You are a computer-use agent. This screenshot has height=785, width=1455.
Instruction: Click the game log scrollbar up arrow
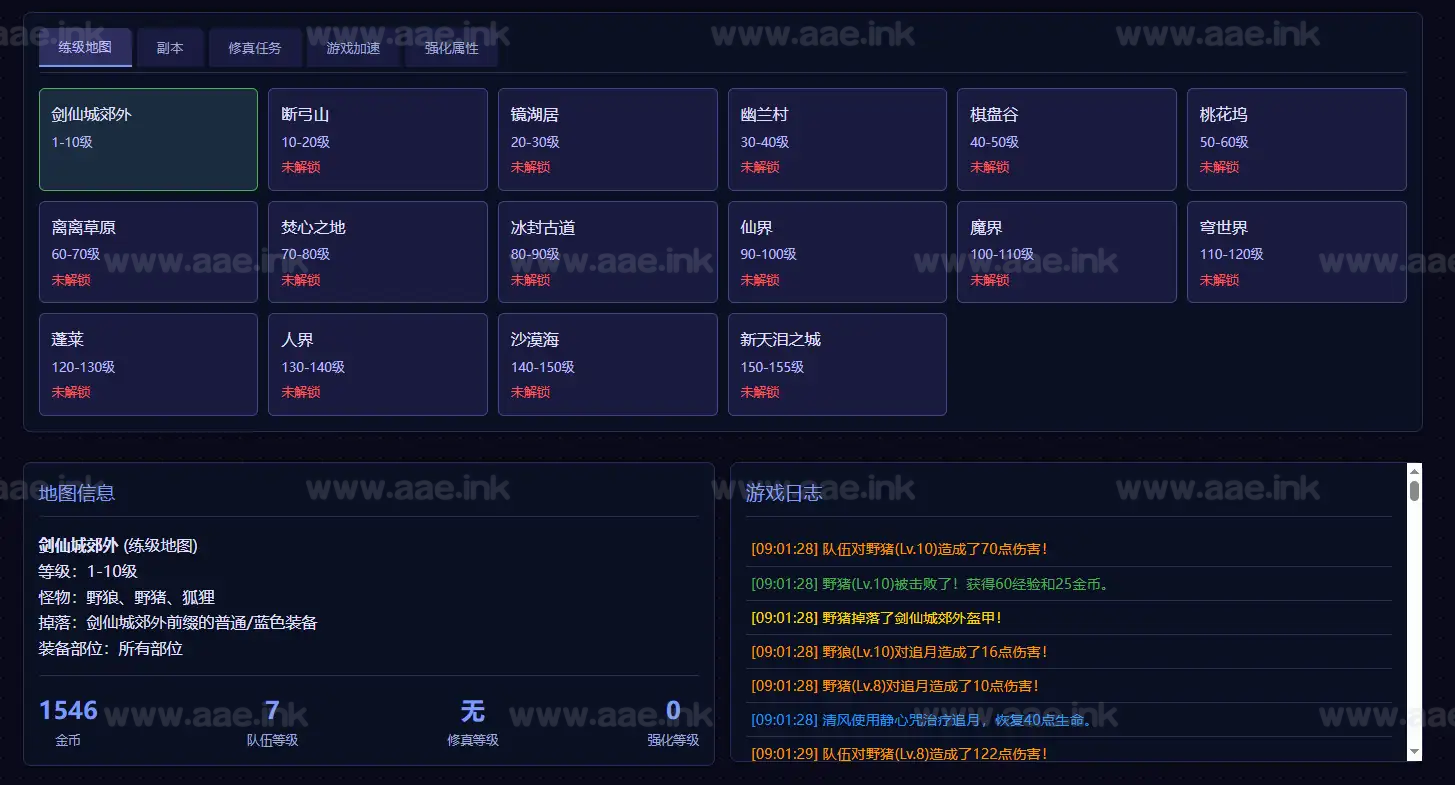coord(1415,471)
